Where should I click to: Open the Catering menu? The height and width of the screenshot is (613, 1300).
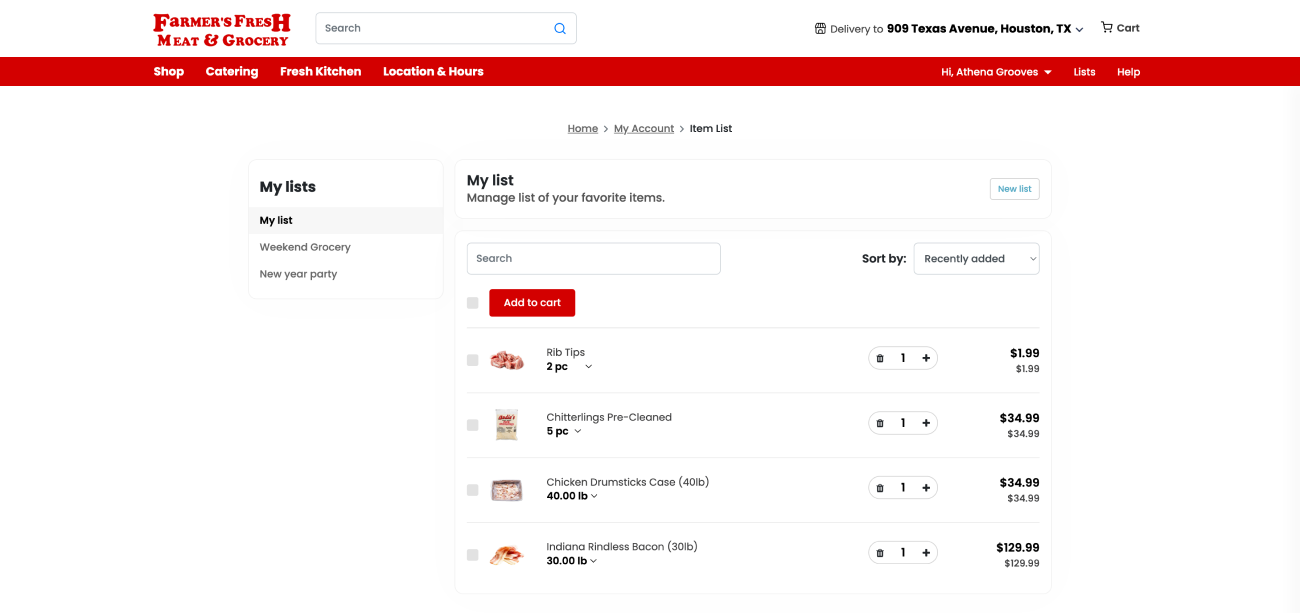point(232,72)
